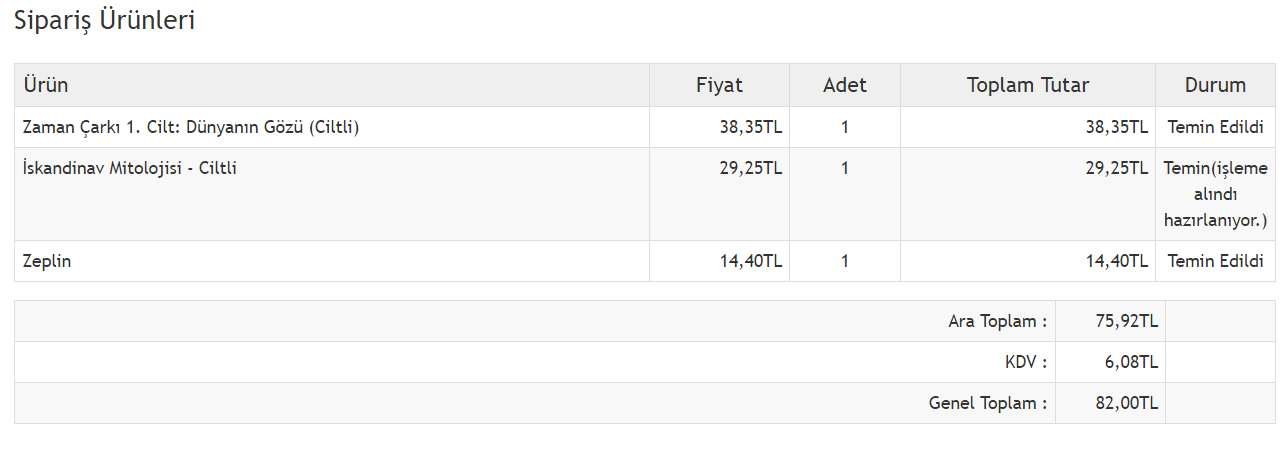Click the KDV label
1288x453 pixels.
click(x=1025, y=362)
